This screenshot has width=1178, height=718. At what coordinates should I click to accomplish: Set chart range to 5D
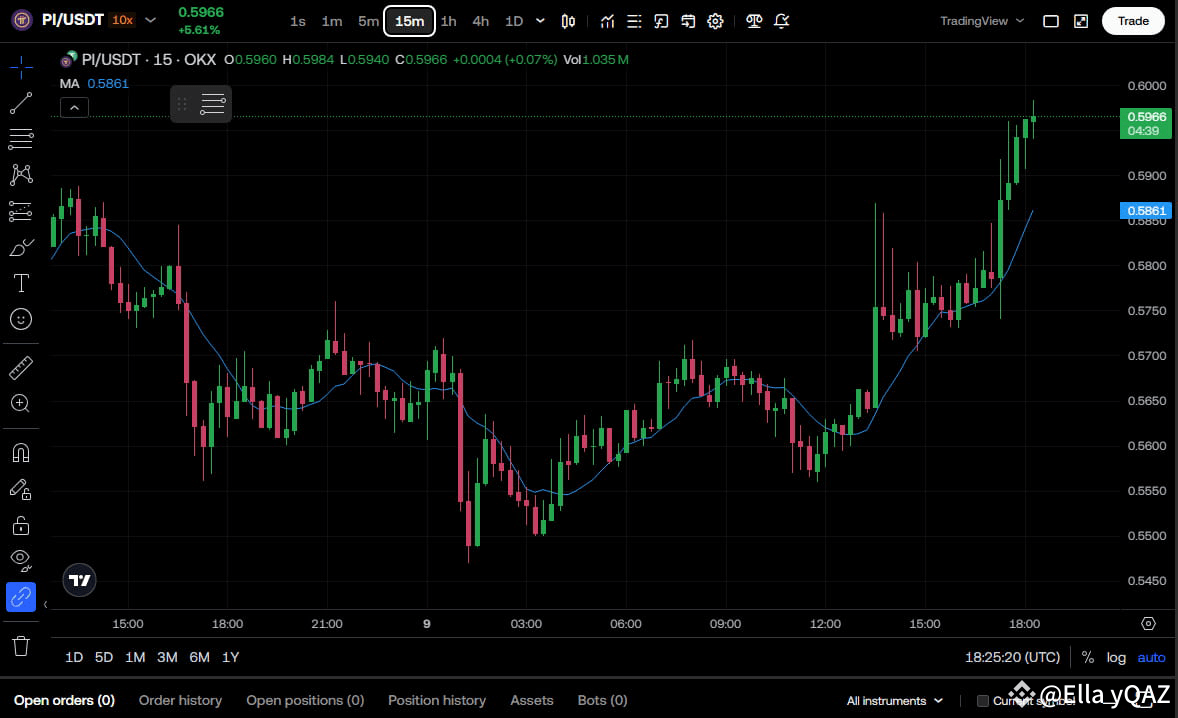pos(104,657)
